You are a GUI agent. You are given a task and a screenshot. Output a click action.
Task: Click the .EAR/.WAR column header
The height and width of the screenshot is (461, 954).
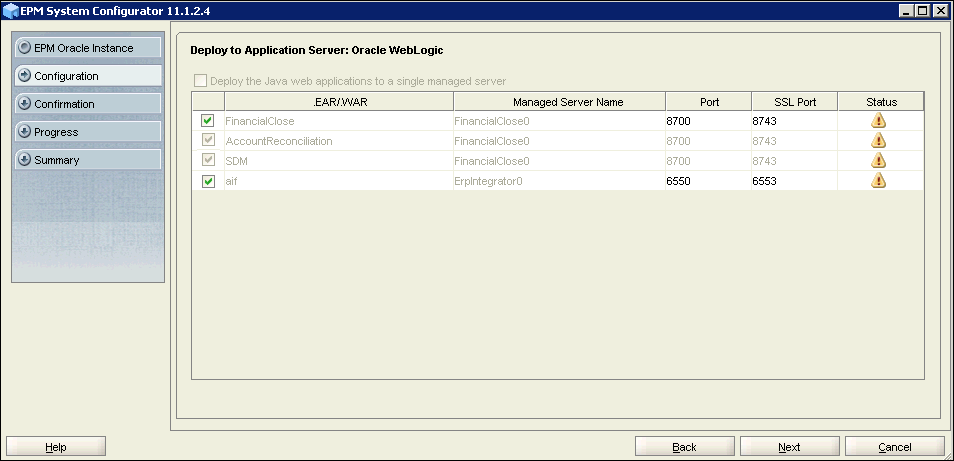click(339, 102)
